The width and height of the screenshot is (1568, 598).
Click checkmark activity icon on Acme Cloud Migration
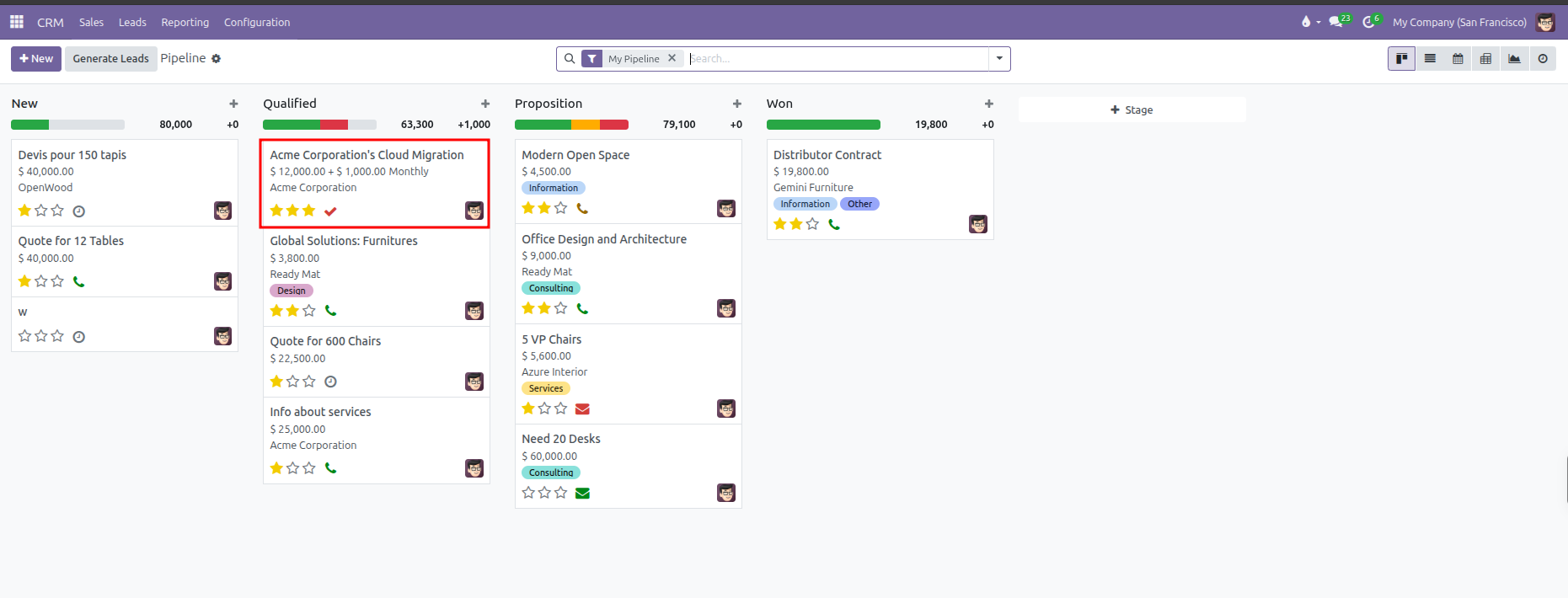[x=330, y=211]
